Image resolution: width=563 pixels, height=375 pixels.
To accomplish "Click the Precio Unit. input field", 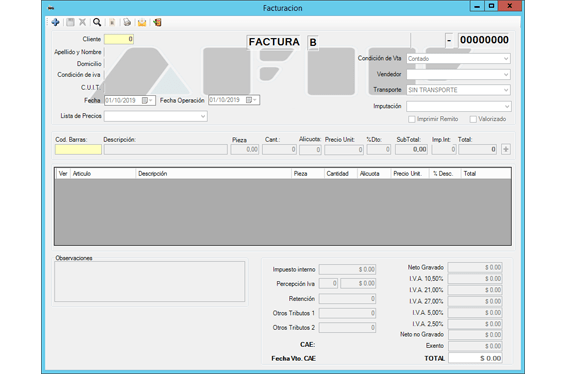I will [344, 149].
